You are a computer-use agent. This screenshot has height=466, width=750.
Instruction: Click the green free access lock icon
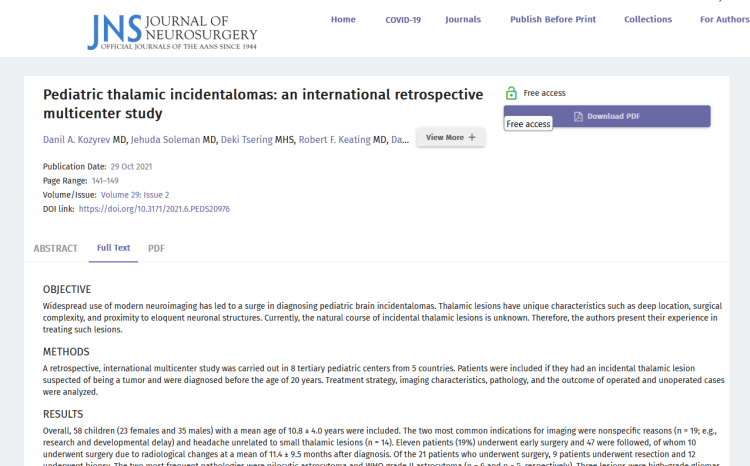pyautogui.click(x=511, y=93)
